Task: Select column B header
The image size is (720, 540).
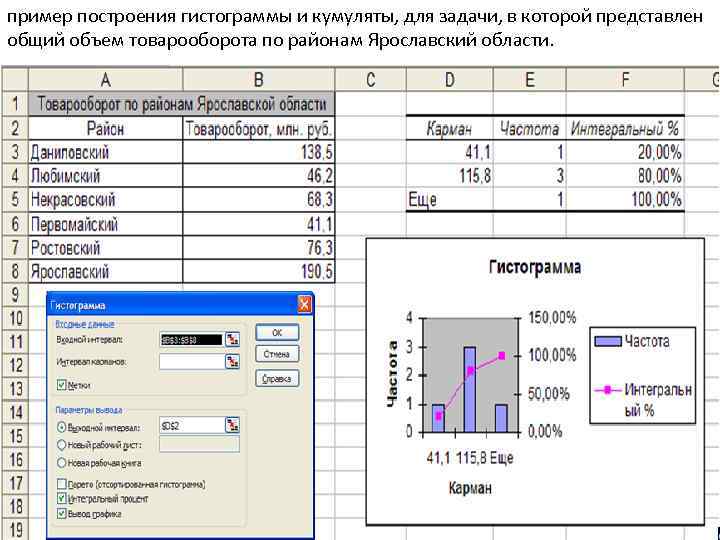Action: coord(259,80)
